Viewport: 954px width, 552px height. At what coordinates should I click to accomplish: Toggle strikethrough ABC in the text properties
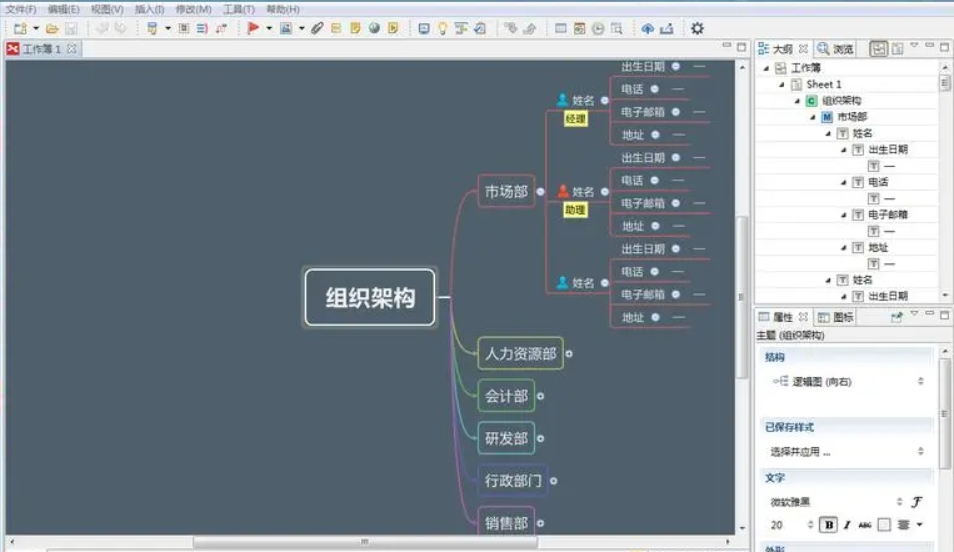click(865, 525)
